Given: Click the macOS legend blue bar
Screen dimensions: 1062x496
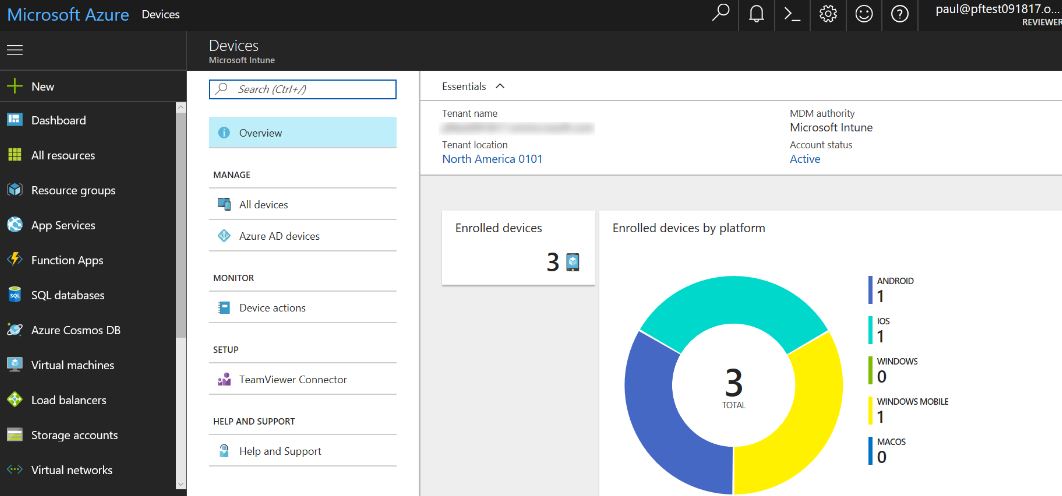Looking at the screenshot, I should click(871, 451).
